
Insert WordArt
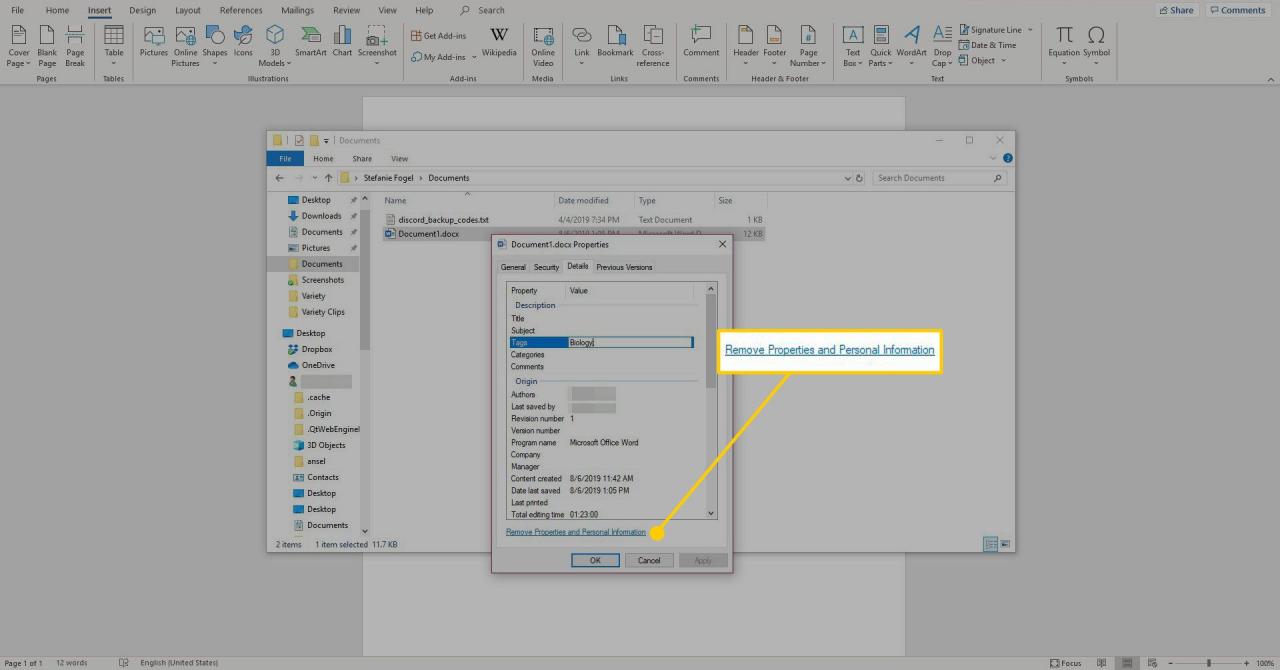[911, 41]
